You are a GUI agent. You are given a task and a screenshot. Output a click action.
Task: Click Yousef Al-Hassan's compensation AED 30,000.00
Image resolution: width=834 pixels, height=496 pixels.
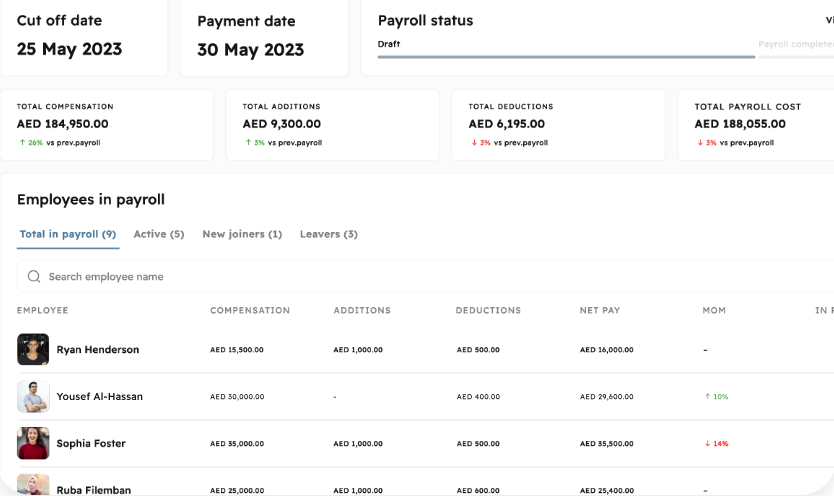pyautogui.click(x=237, y=397)
